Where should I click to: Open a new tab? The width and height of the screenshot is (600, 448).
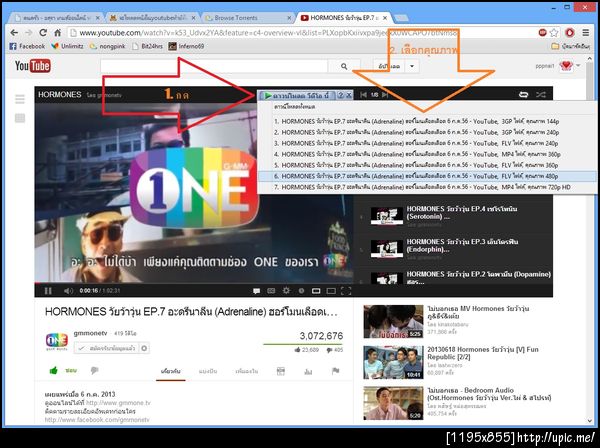401,18
